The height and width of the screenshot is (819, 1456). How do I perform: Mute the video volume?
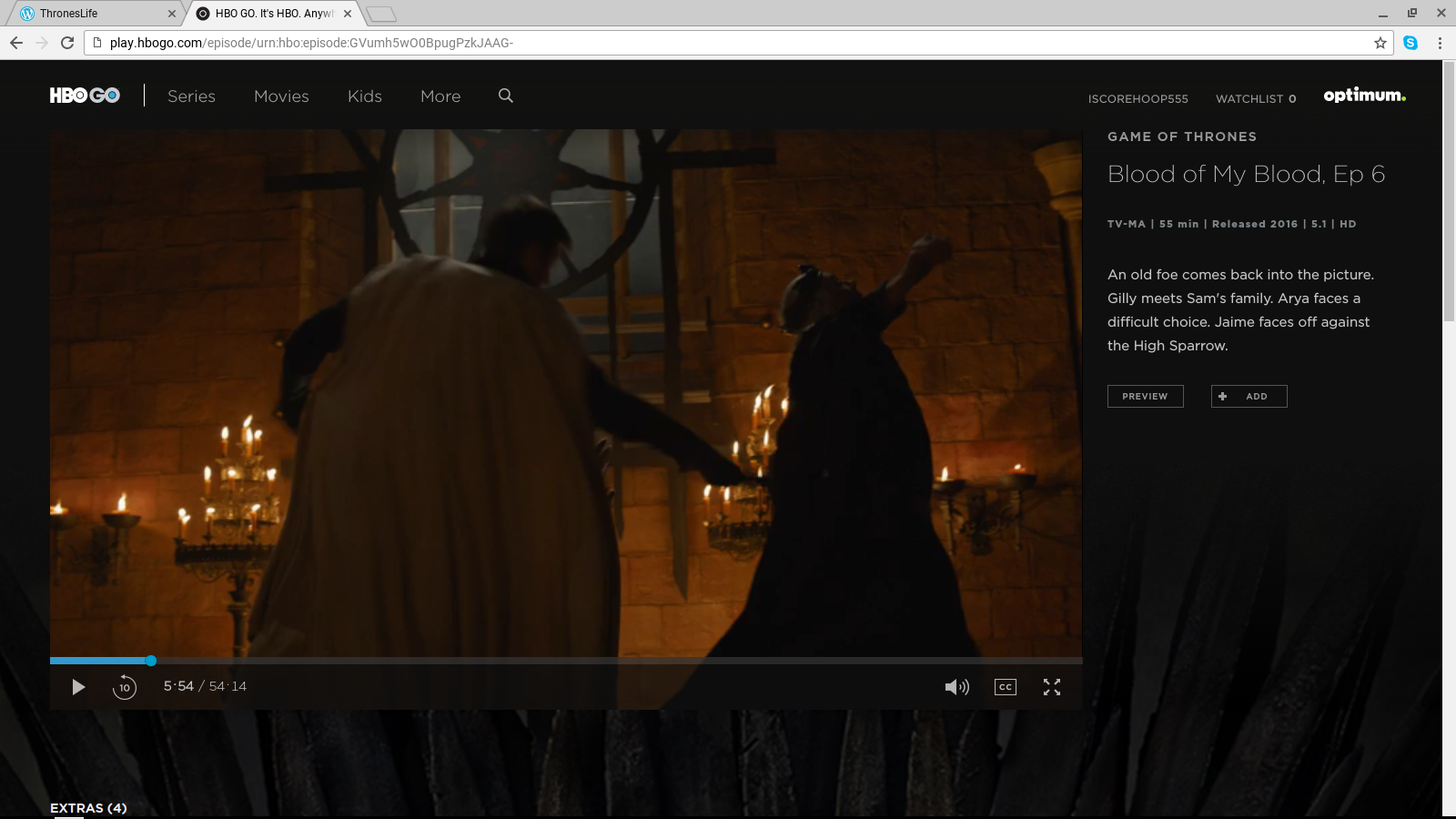point(956,687)
